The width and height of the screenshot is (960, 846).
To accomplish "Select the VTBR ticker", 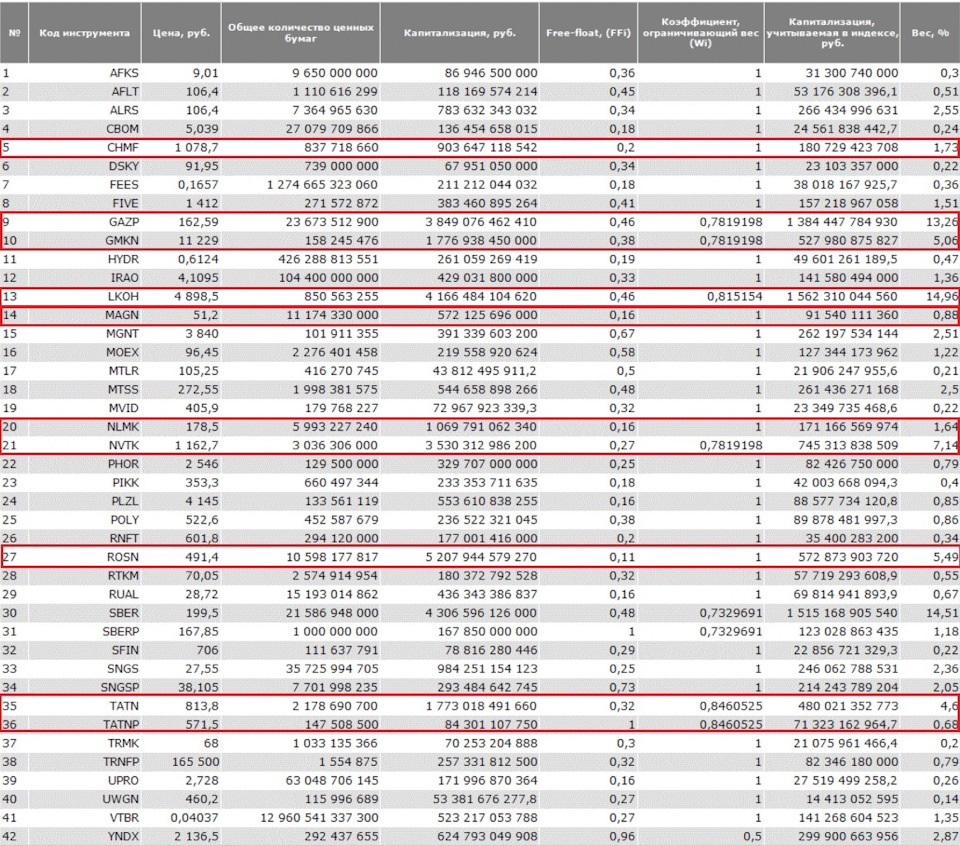I will pyautogui.click(x=124, y=818).
